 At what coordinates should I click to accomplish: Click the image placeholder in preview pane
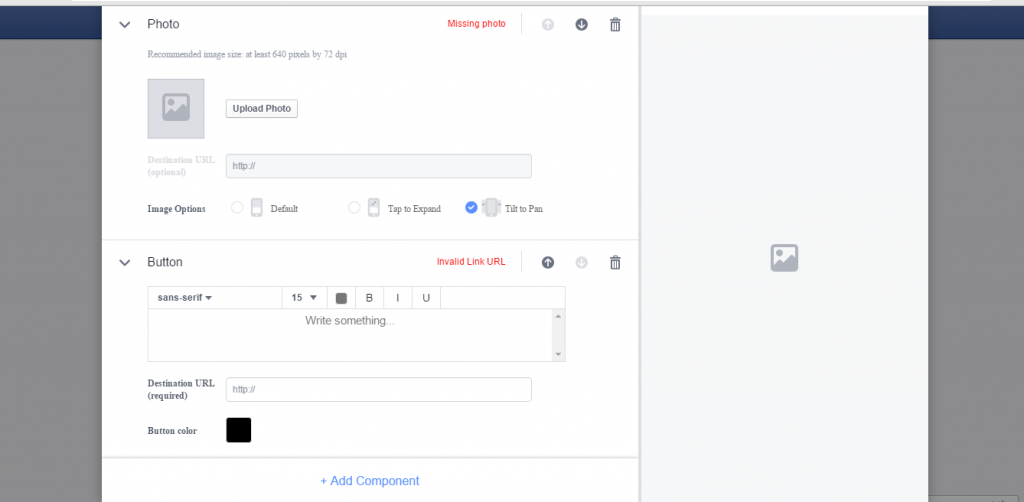(x=784, y=258)
